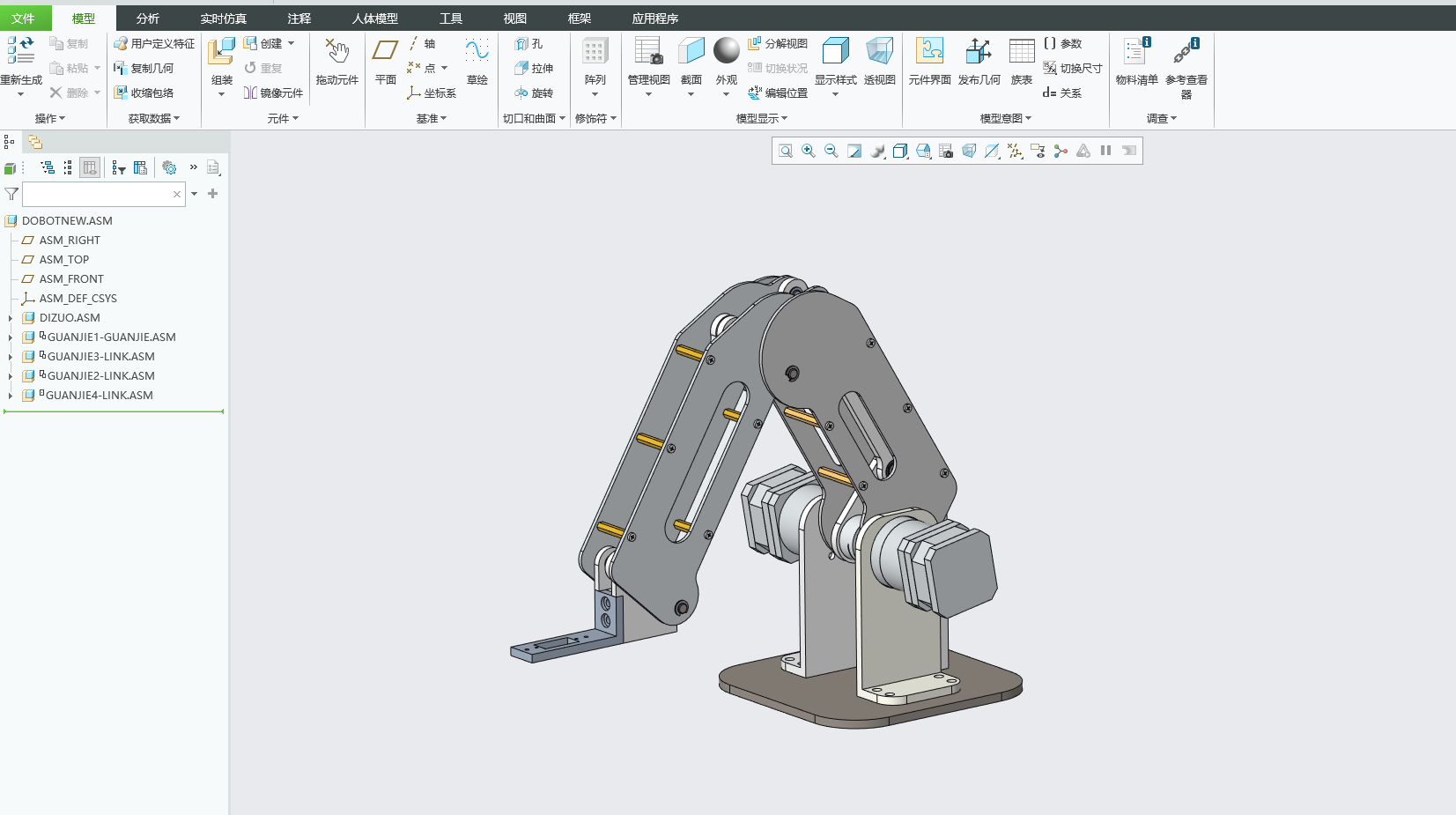Expand the GUANJIE1-GUANJIE.ASM node
Viewport: 1456px width, 815px height.
11,337
